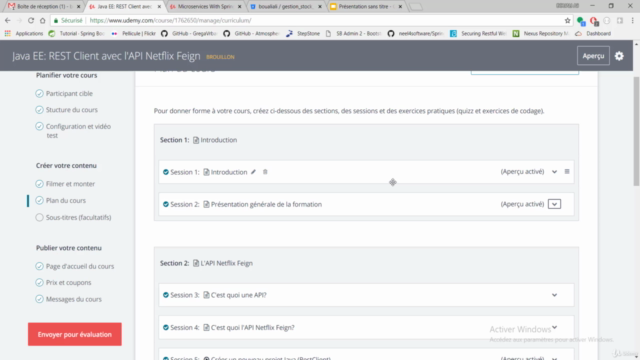Open Tutorial Spring Boot bookmark

(77, 33)
